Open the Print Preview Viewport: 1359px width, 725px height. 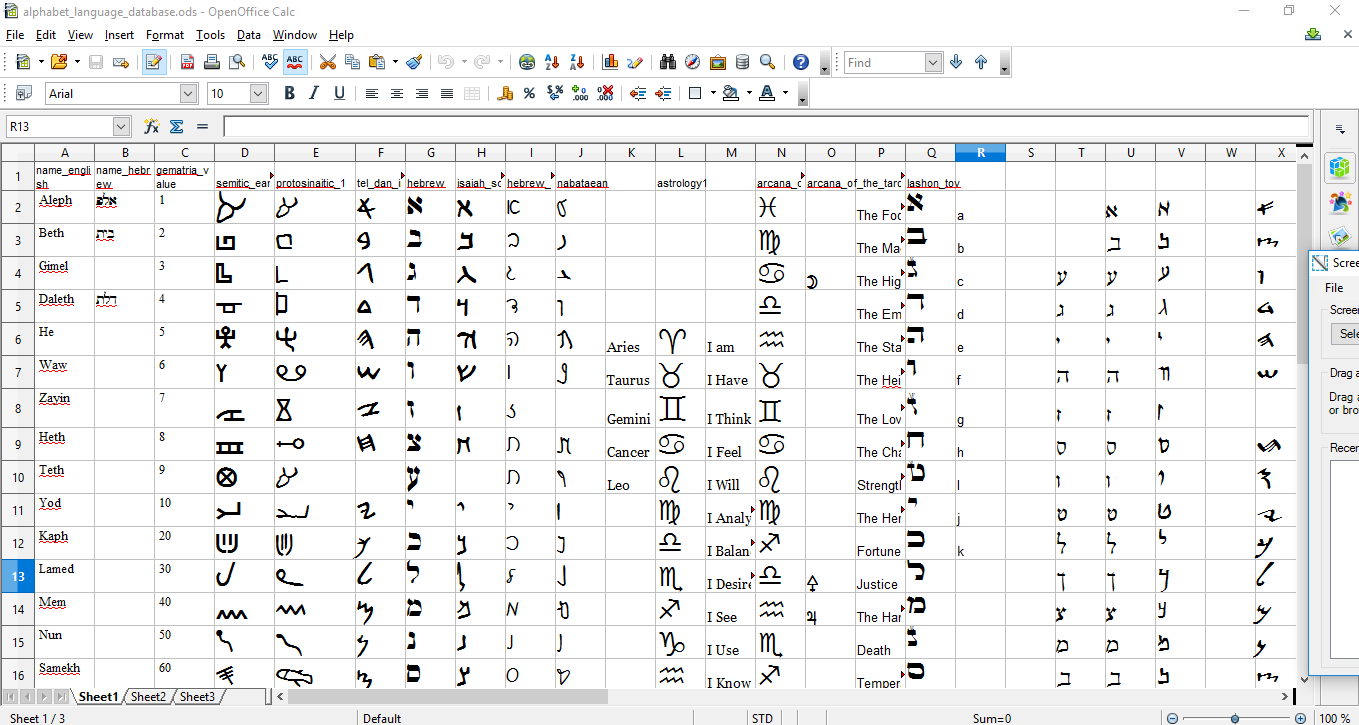pos(238,62)
